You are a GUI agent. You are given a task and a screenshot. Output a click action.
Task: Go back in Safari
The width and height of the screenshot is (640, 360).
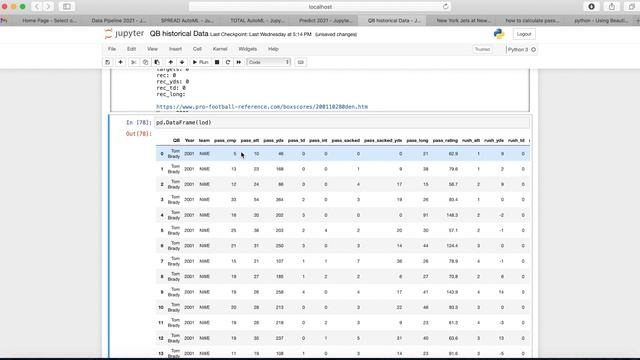(37, 7)
